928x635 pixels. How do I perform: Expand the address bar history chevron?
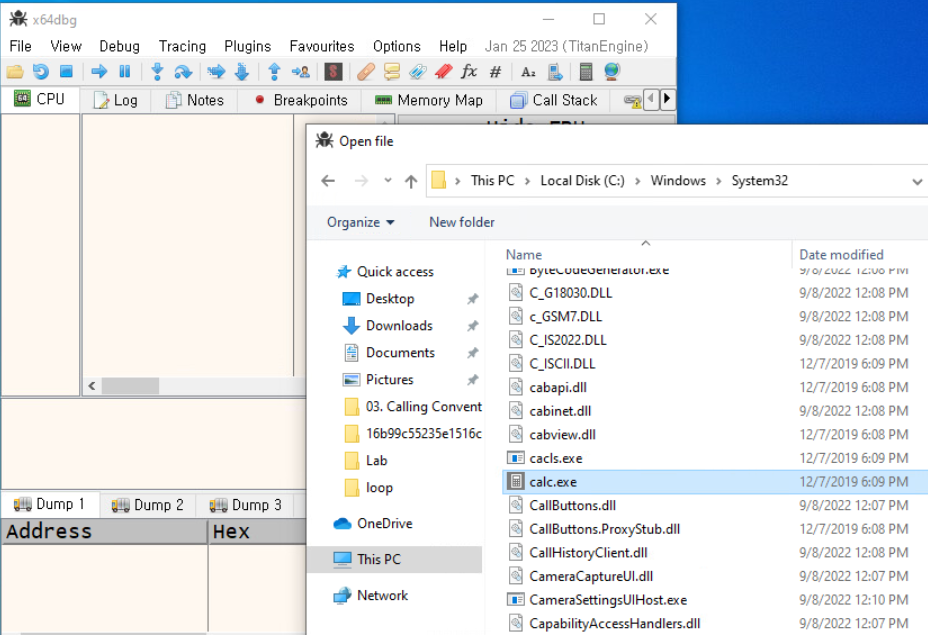(917, 182)
